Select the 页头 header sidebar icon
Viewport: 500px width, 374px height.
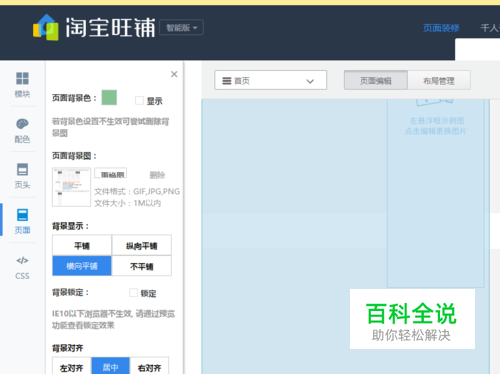point(22,176)
